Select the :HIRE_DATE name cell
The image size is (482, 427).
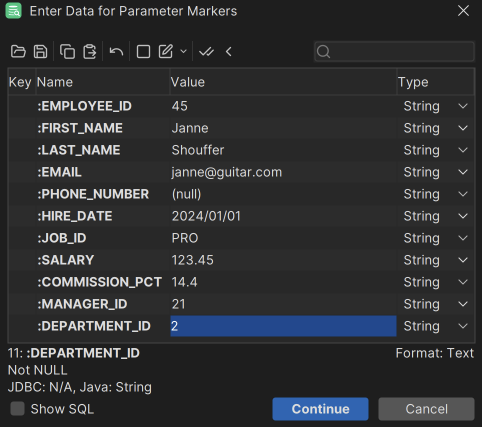[103, 216]
